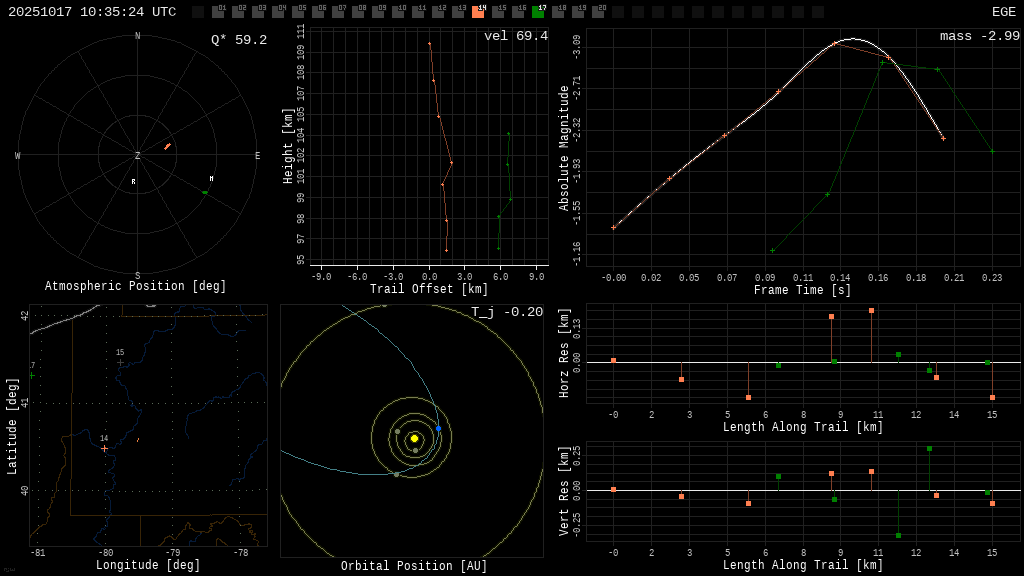Click the vel 69.4 velocity readout
This screenshot has width=1024, height=576.
pos(515,36)
